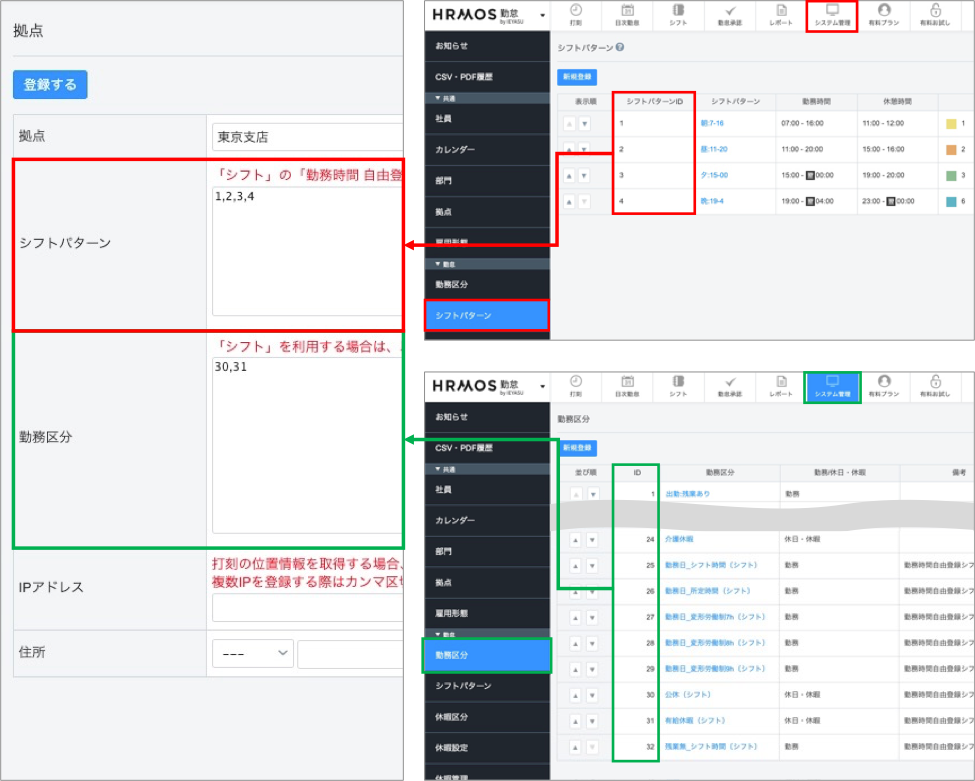975x781 pixels.
Task: Open 日次勤怠 calendar icon on the シフトパターン screen
Action: [627, 12]
